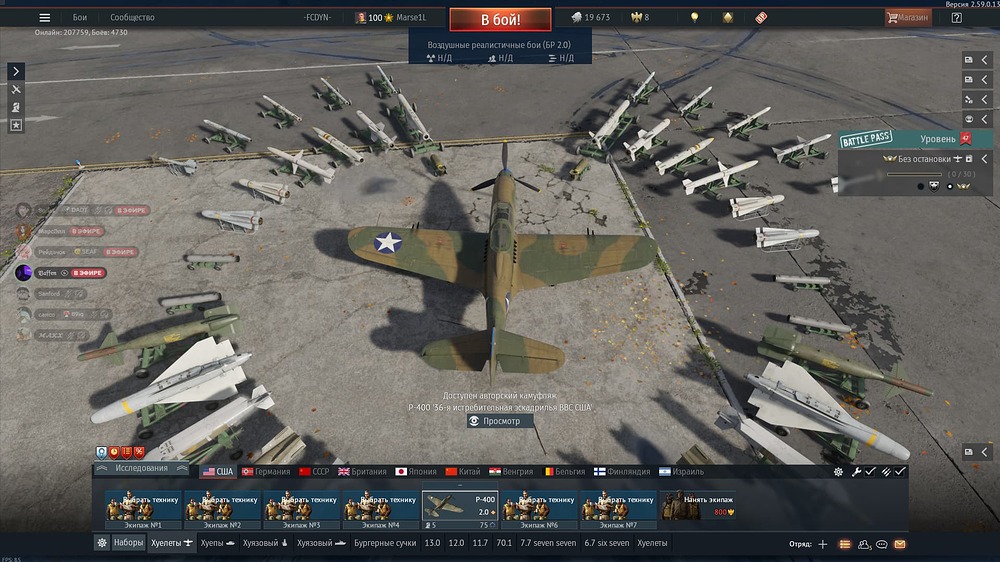Click the red ticket icon in top bar
Image resolution: width=1000 pixels, height=562 pixels.
tap(761, 18)
